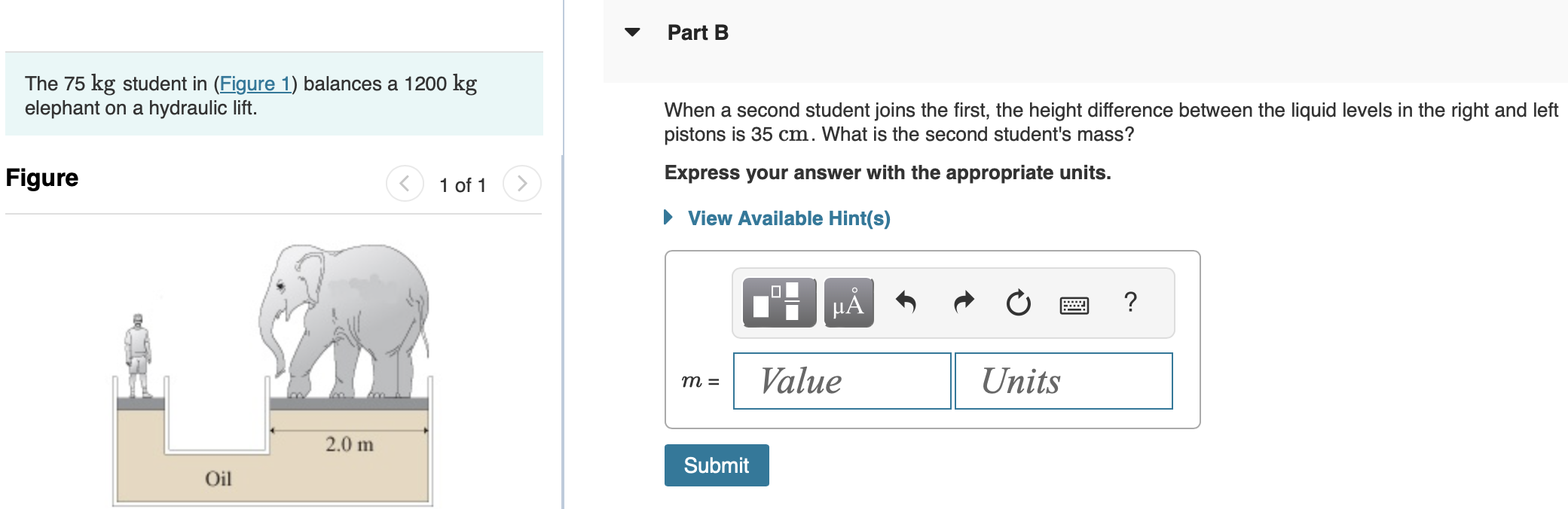Open the help question mark
This screenshot has height=509, width=1568.
[1130, 302]
